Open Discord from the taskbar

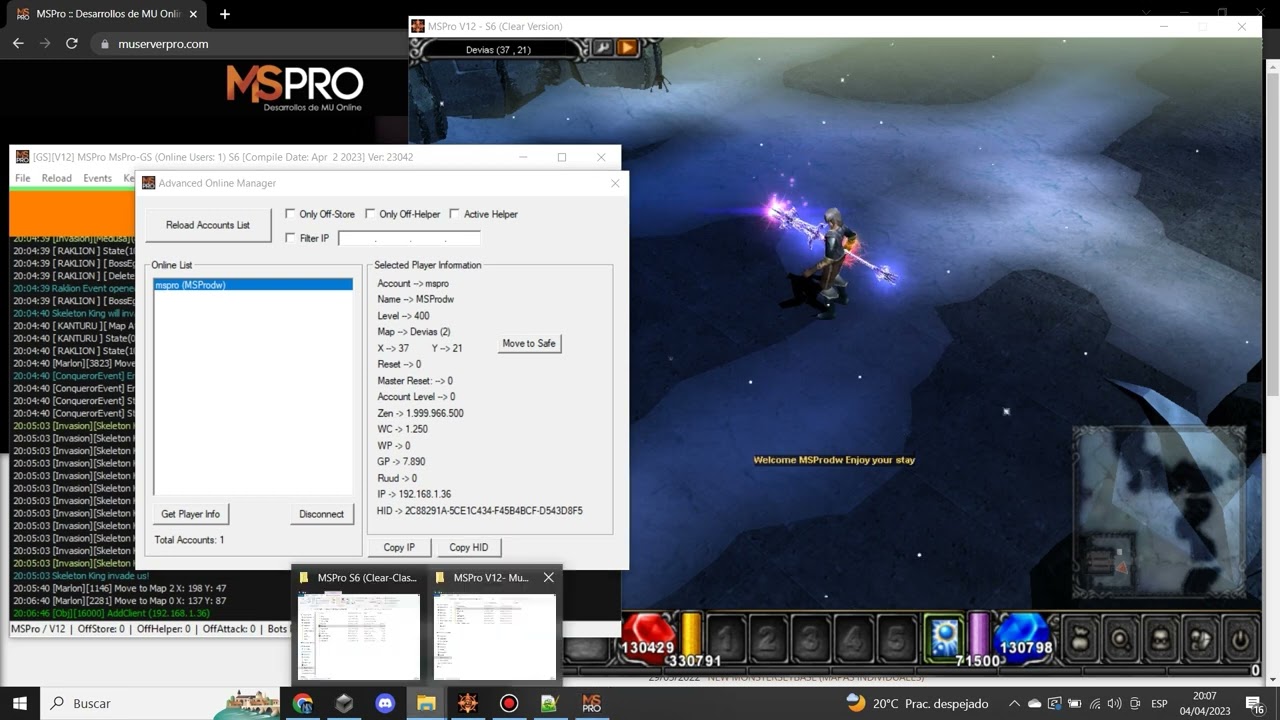tap(385, 703)
